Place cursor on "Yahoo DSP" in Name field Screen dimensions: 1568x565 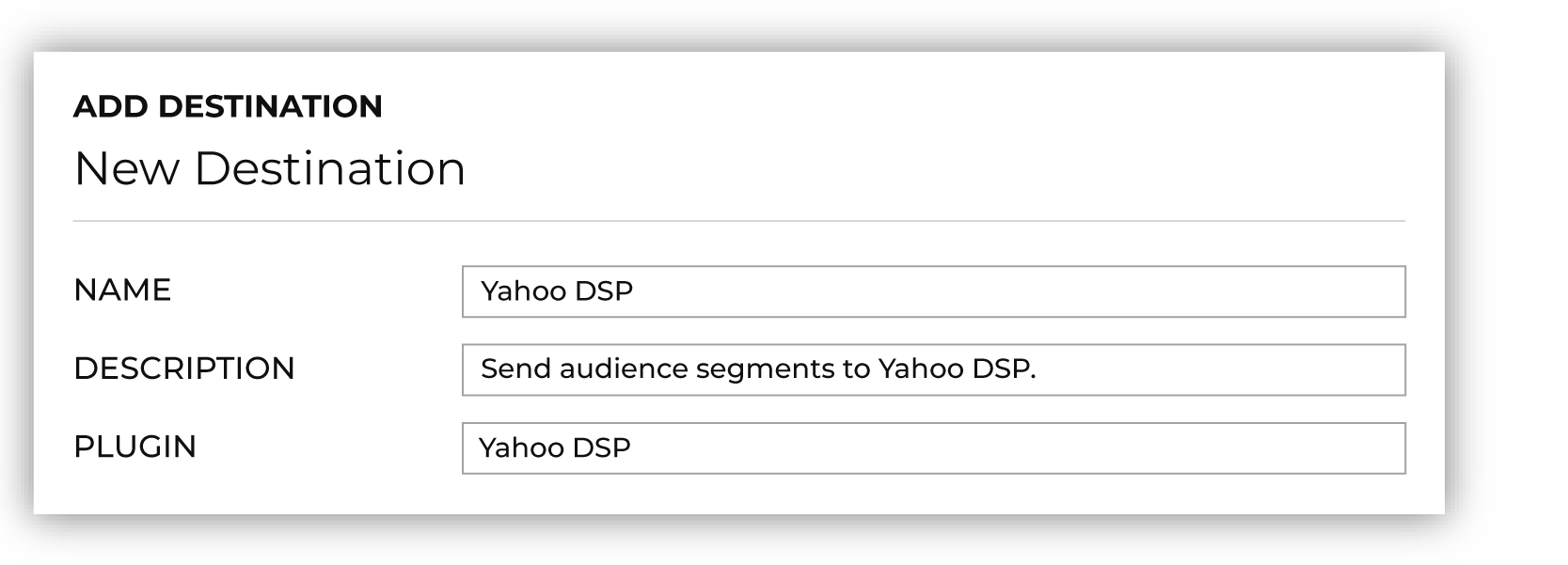pyautogui.click(x=557, y=291)
